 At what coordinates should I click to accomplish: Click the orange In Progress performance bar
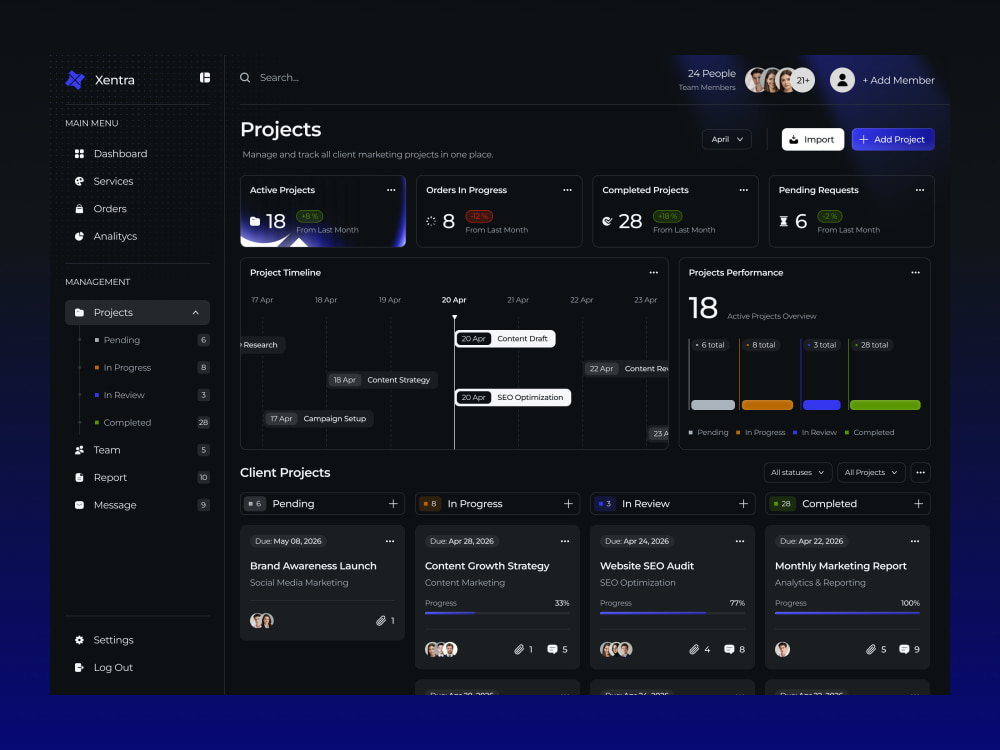767,405
